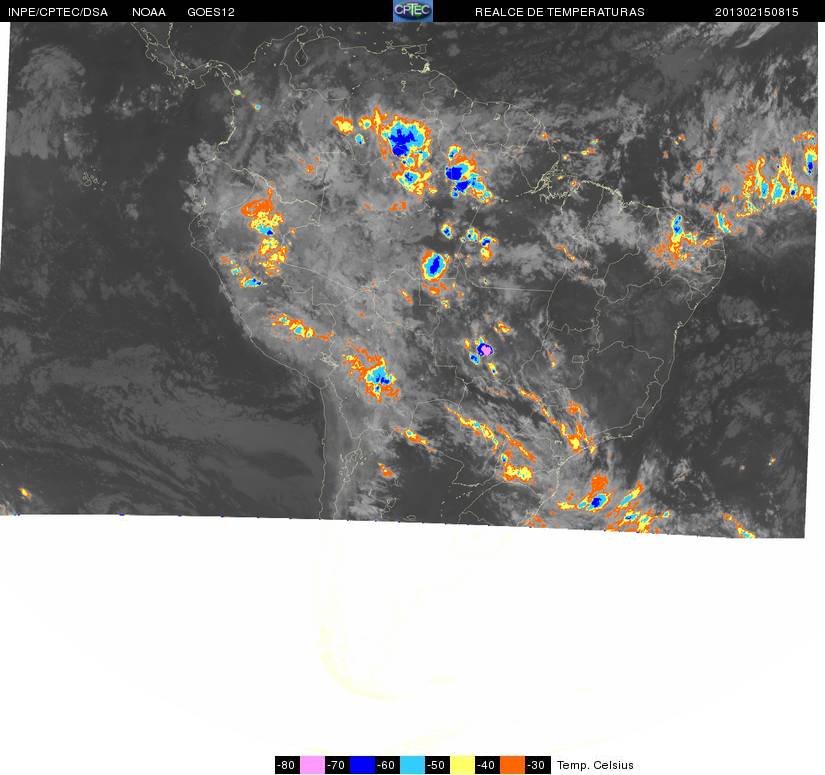This screenshot has width=825, height=775.
Task: Click the orange -40 to -30 legend swatch
Action: pyautogui.click(x=512, y=765)
